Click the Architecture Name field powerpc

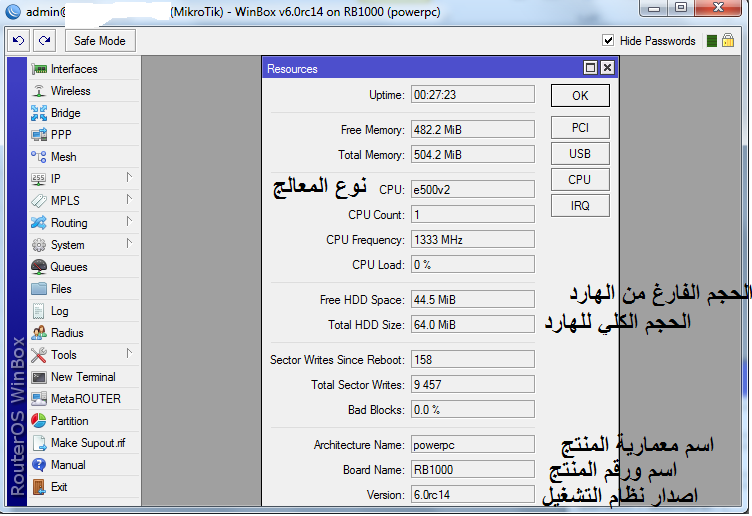pos(473,445)
